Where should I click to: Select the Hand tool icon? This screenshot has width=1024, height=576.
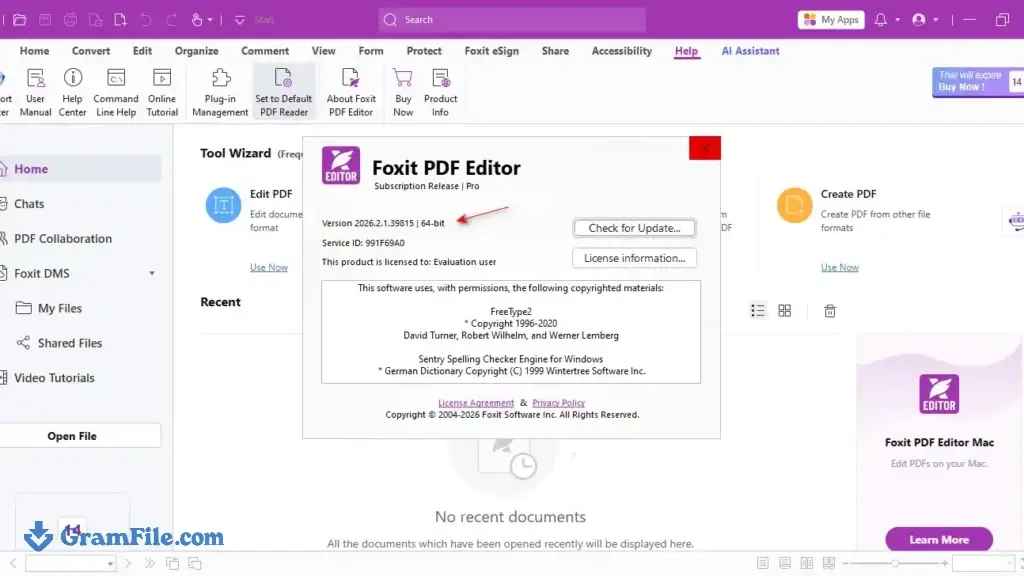tap(197, 20)
